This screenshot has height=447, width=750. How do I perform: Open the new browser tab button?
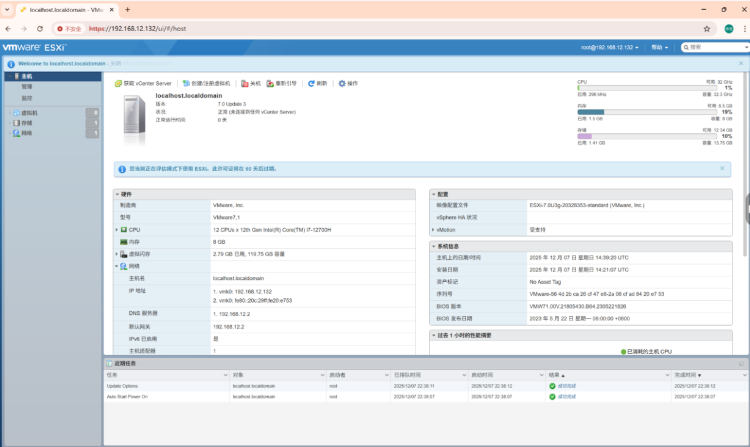[x=127, y=10]
